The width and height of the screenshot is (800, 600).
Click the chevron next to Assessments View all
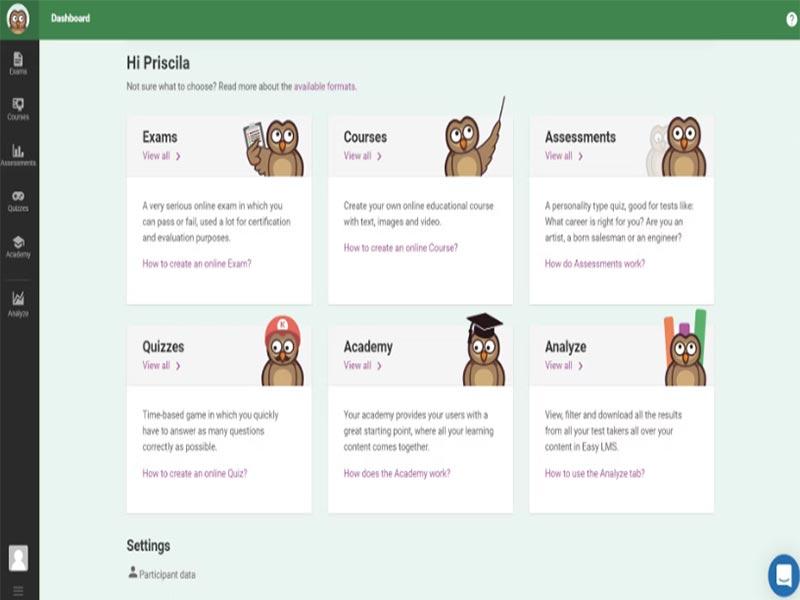point(580,156)
